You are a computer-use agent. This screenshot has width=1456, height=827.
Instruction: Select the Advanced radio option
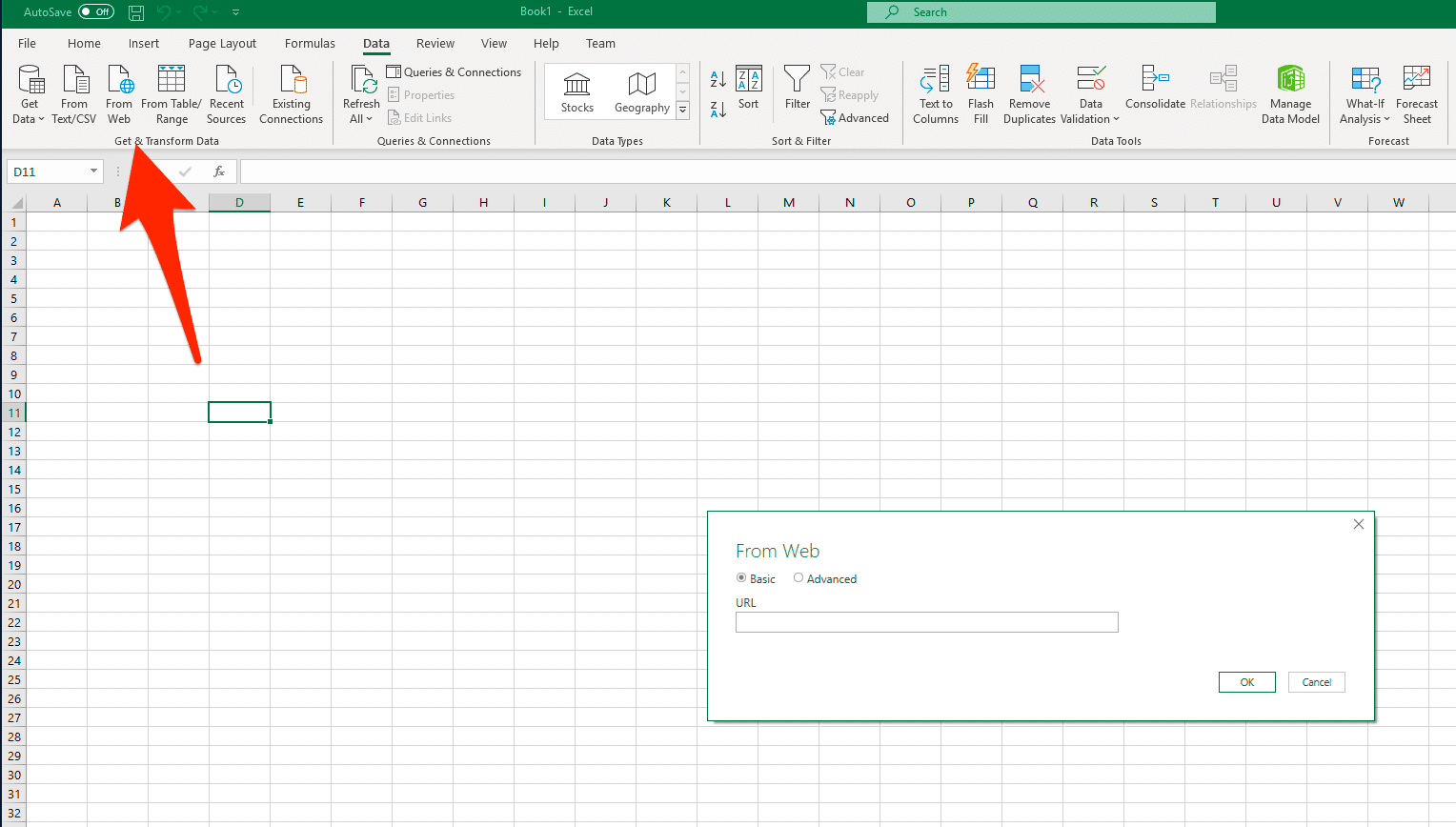[x=799, y=578]
